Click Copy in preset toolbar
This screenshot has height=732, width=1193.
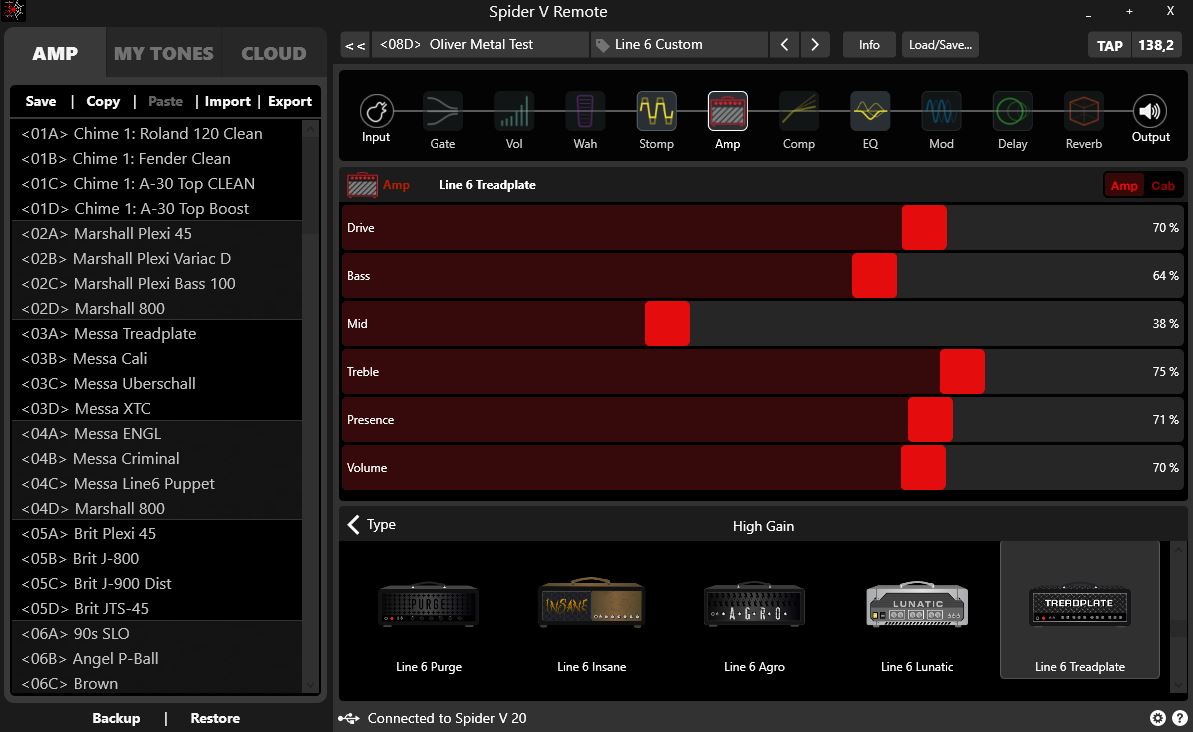(103, 101)
